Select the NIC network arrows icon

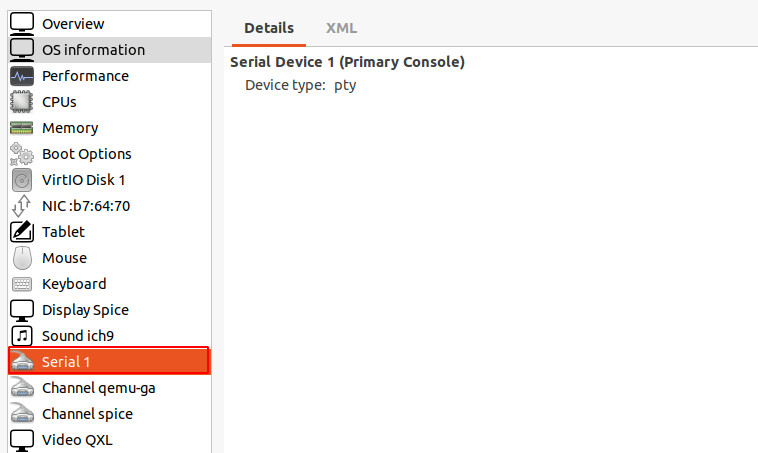(22, 206)
